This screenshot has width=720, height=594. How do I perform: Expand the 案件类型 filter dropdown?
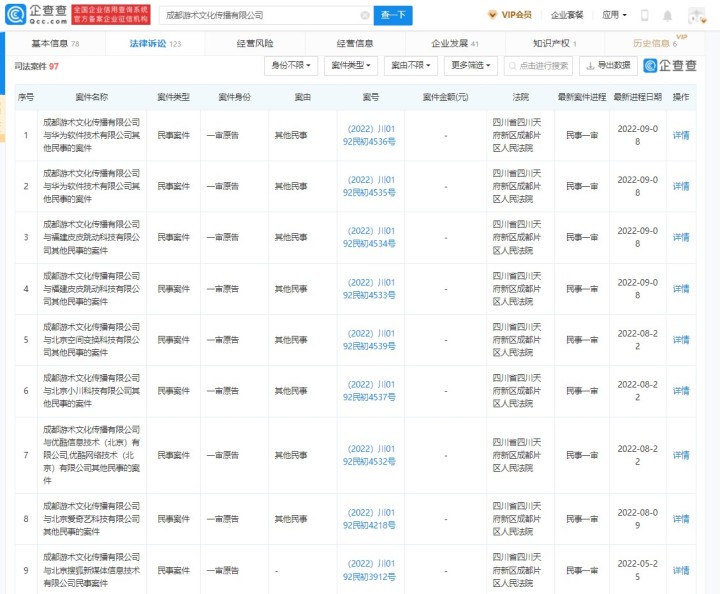[x=351, y=66]
